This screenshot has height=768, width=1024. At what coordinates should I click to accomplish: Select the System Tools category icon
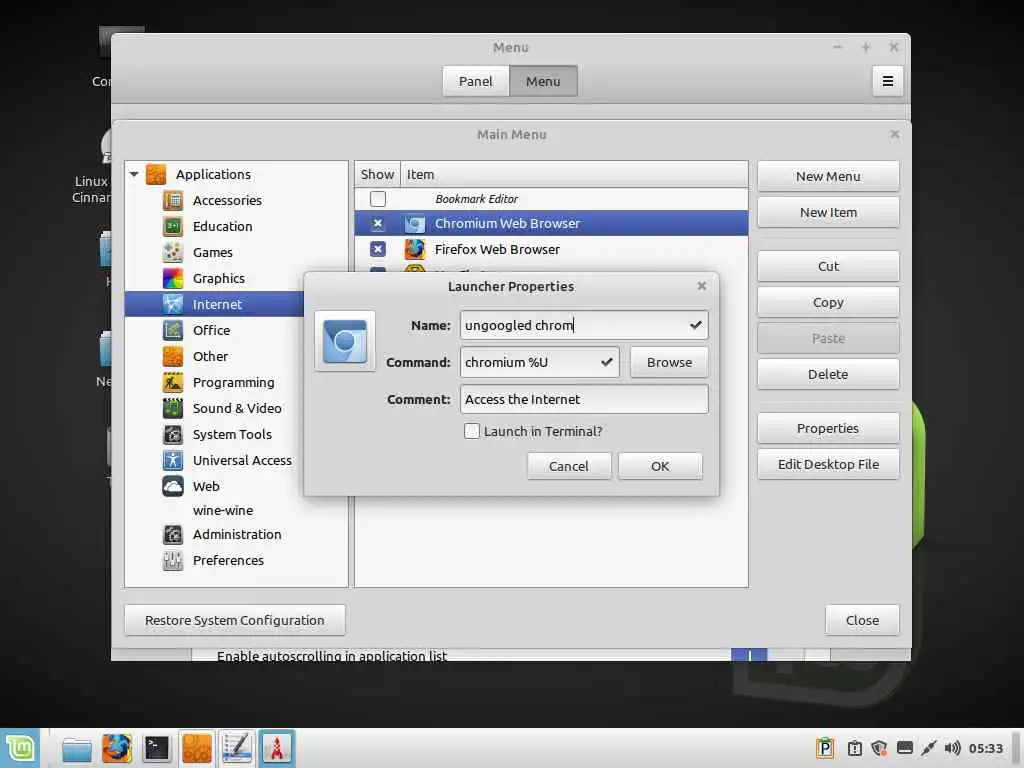click(x=173, y=434)
